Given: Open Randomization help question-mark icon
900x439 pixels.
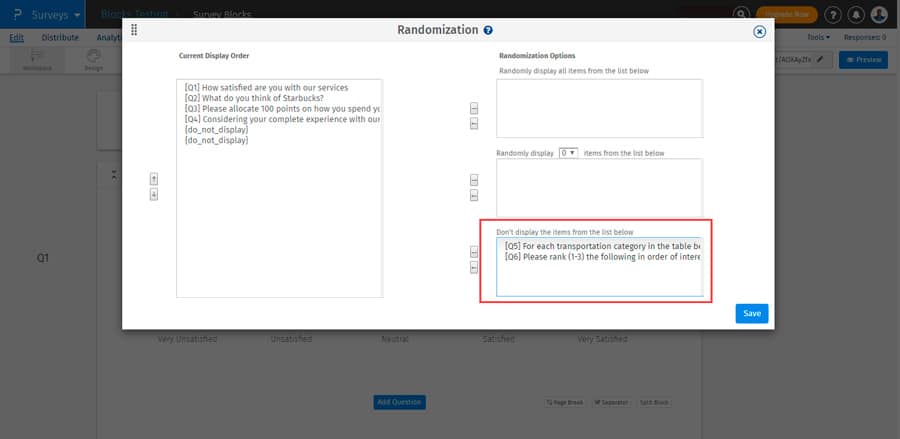Looking at the screenshot, I should (488, 30).
